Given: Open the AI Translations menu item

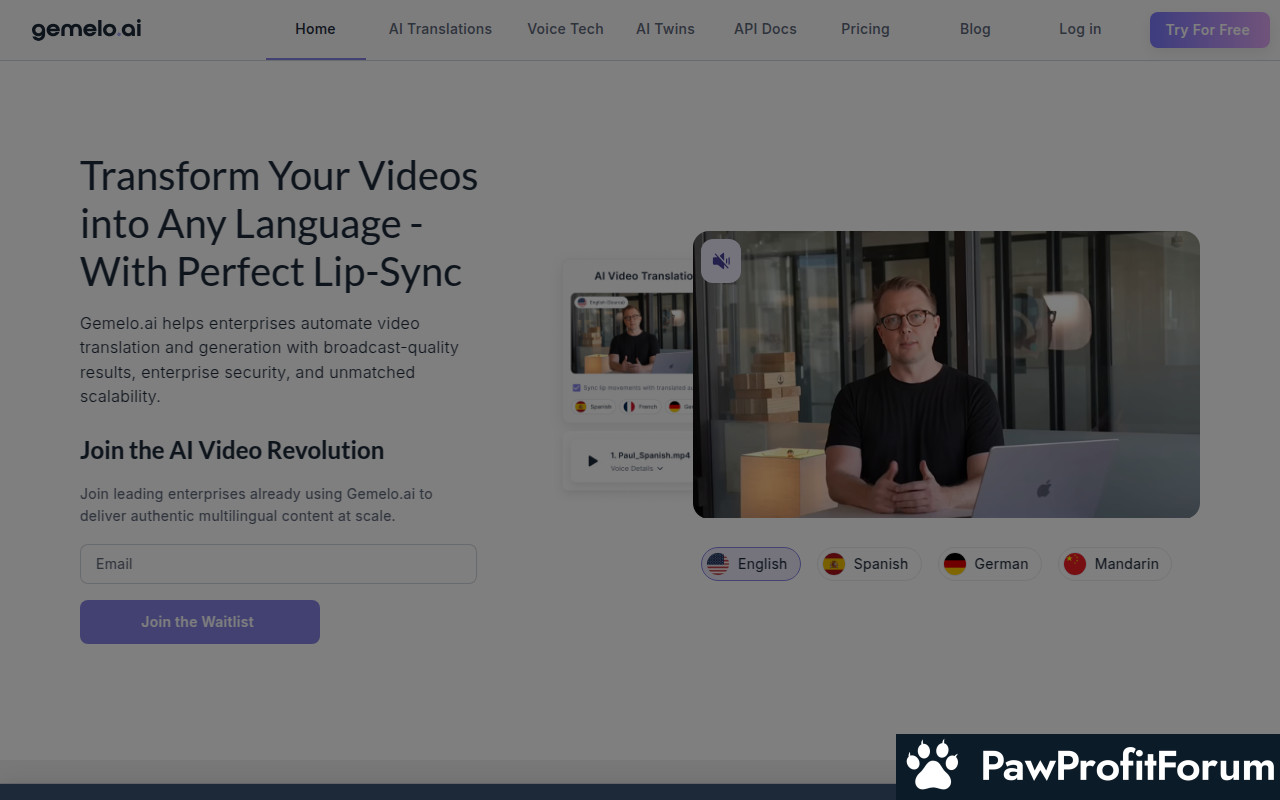Looking at the screenshot, I should coord(440,29).
